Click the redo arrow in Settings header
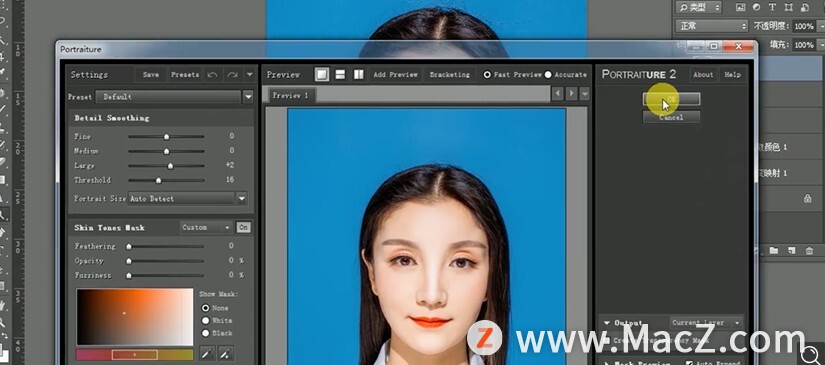The image size is (825, 365). (232, 75)
